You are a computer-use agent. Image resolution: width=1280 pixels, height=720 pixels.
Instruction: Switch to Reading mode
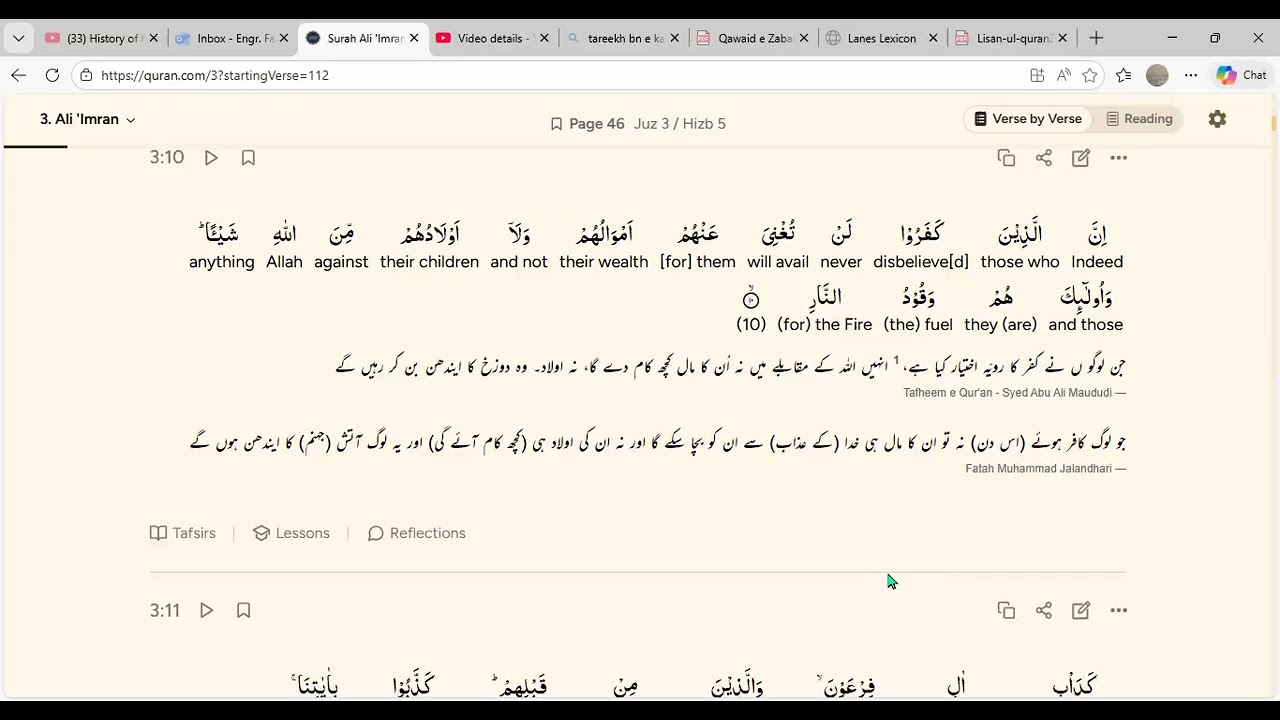coord(1139,119)
